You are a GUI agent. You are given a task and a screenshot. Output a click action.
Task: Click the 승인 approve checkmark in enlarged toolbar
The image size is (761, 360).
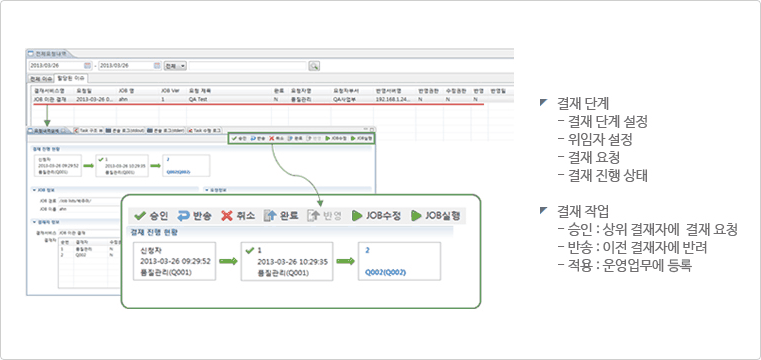140,215
